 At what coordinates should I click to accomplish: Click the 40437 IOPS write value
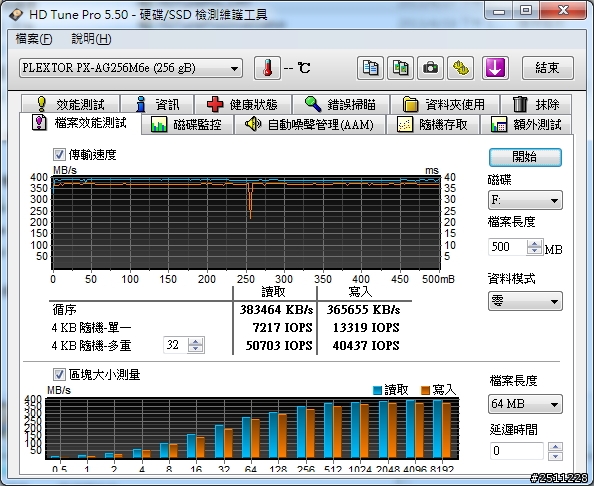(366, 345)
